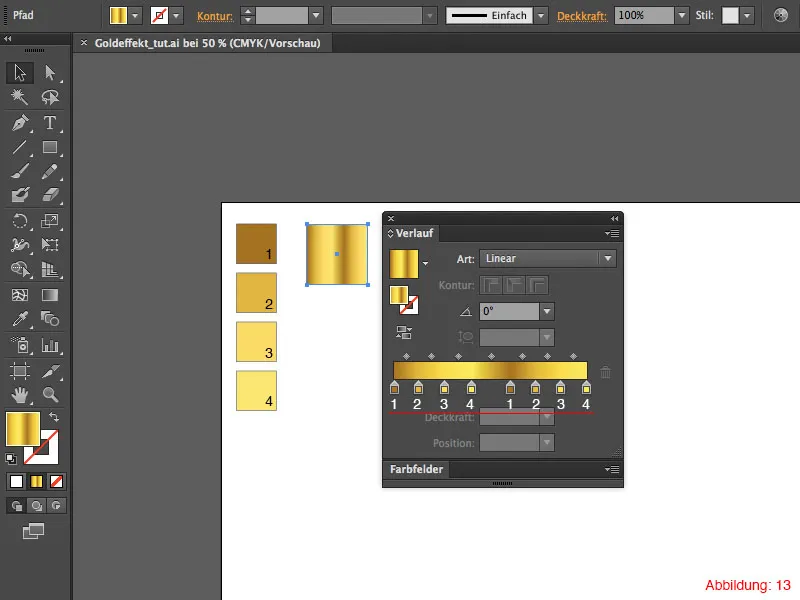Select the Artboard tool
The image size is (800, 600).
[x=20, y=371]
